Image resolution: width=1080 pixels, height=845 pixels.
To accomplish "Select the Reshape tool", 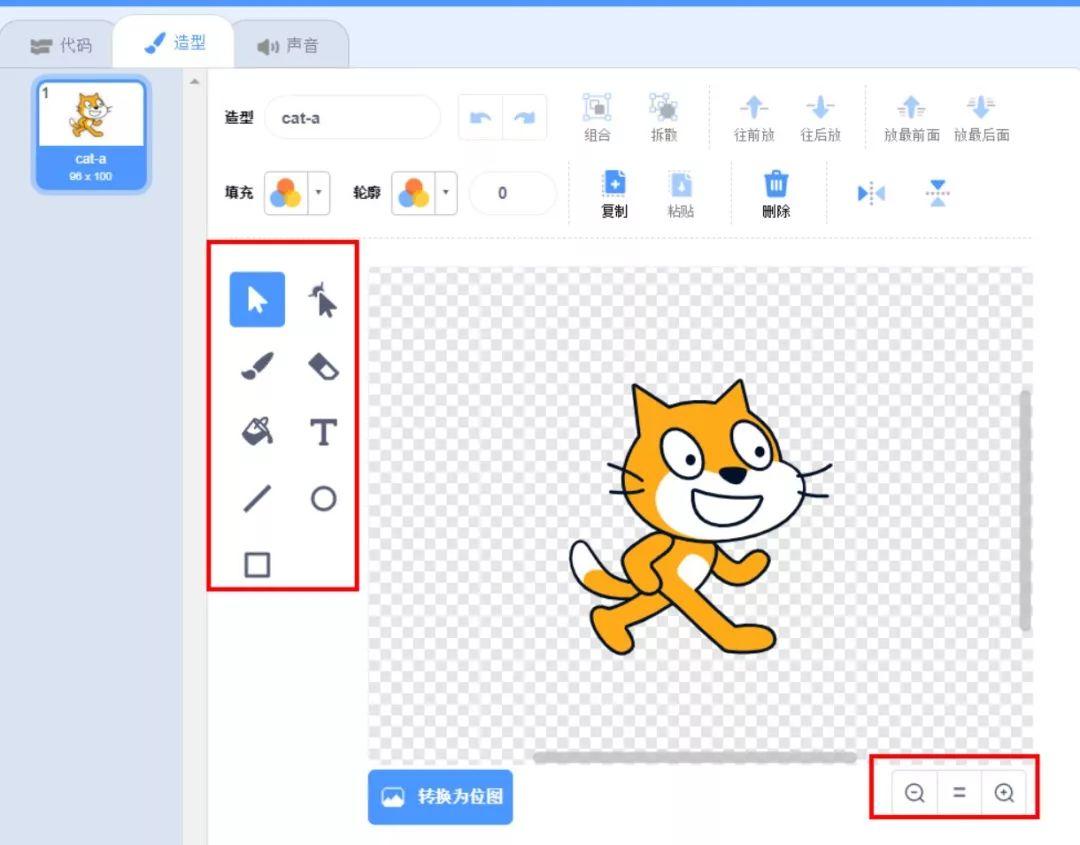I will pyautogui.click(x=323, y=300).
